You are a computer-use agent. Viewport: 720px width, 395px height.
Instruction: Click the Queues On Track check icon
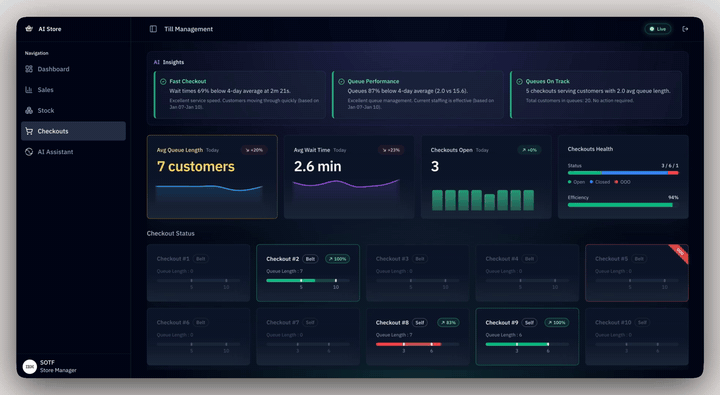[519, 81]
